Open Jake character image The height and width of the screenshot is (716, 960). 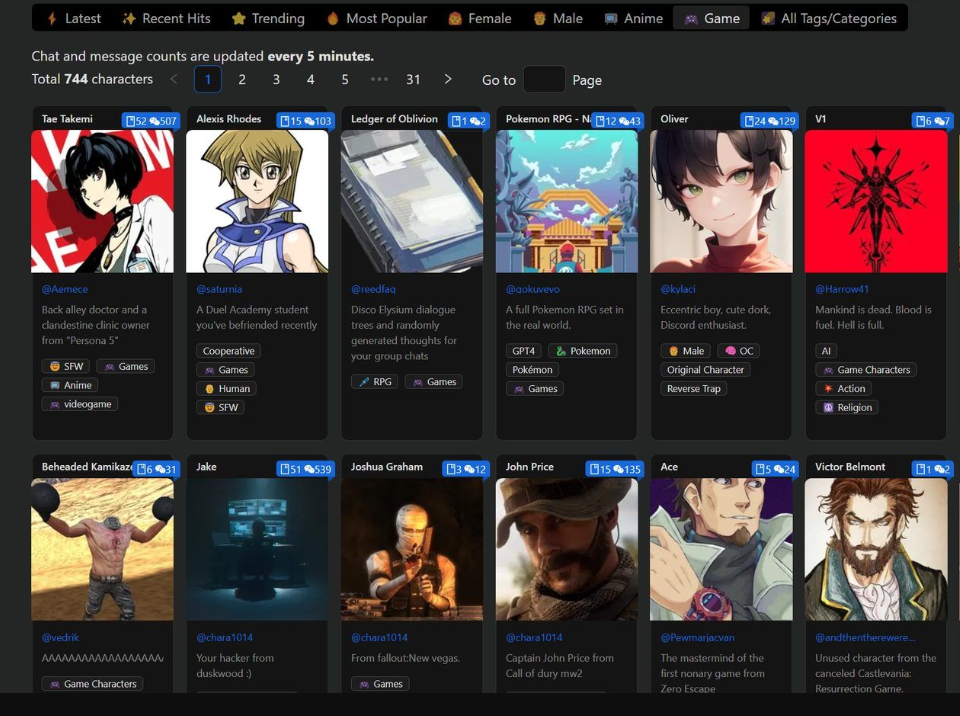click(x=257, y=549)
